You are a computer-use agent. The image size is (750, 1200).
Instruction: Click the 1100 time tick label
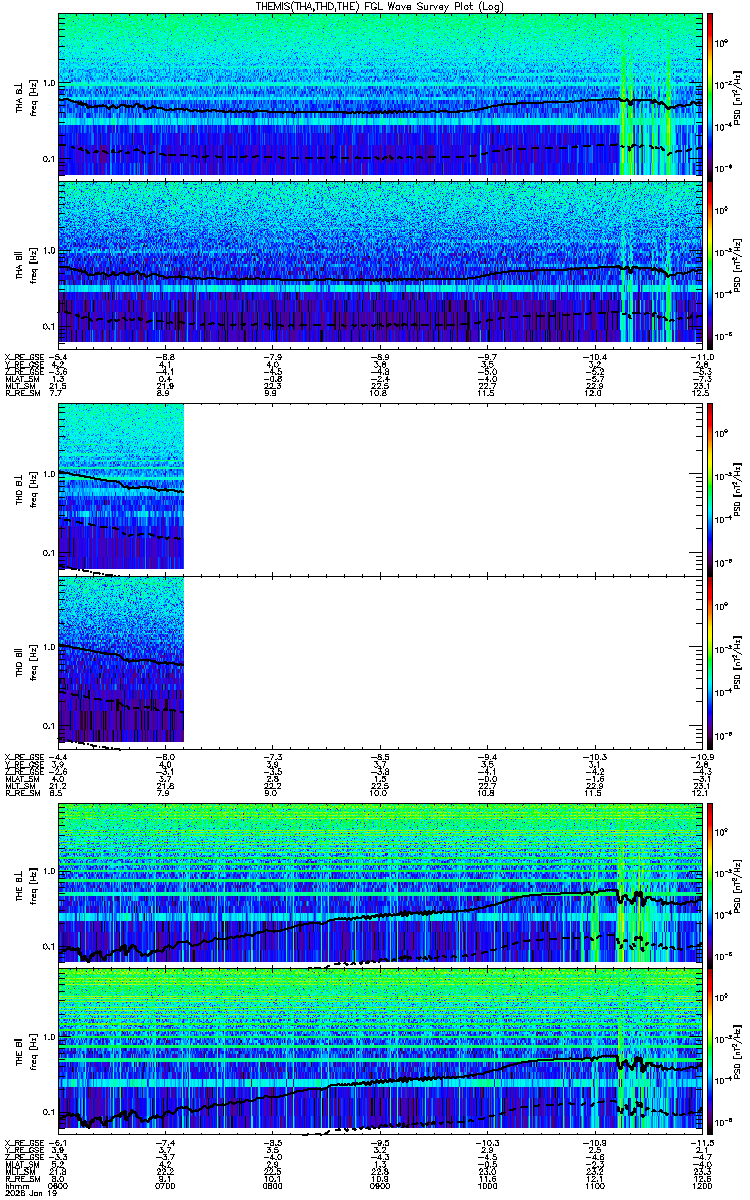pyautogui.click(x=595, y=1185)
